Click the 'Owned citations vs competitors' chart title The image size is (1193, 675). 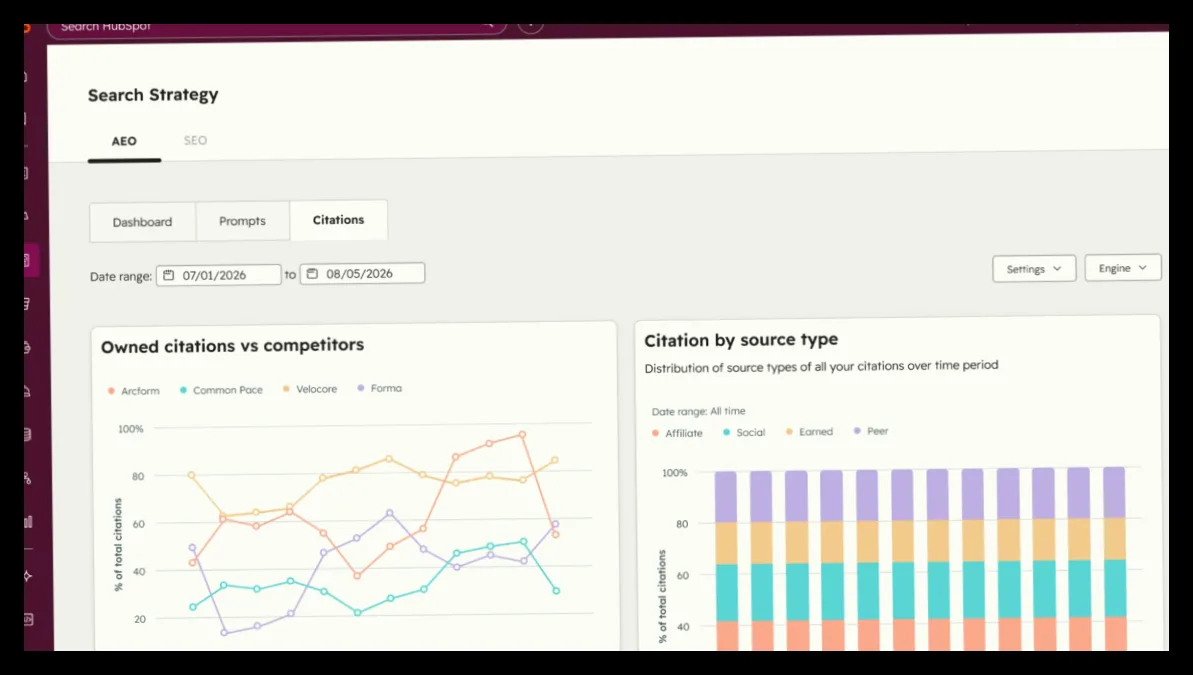point(232,345)
